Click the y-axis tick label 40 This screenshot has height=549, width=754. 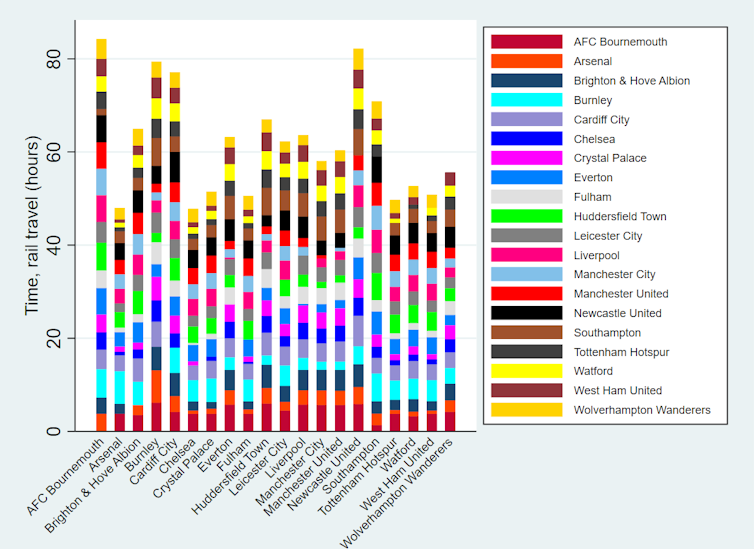point(53,245)
